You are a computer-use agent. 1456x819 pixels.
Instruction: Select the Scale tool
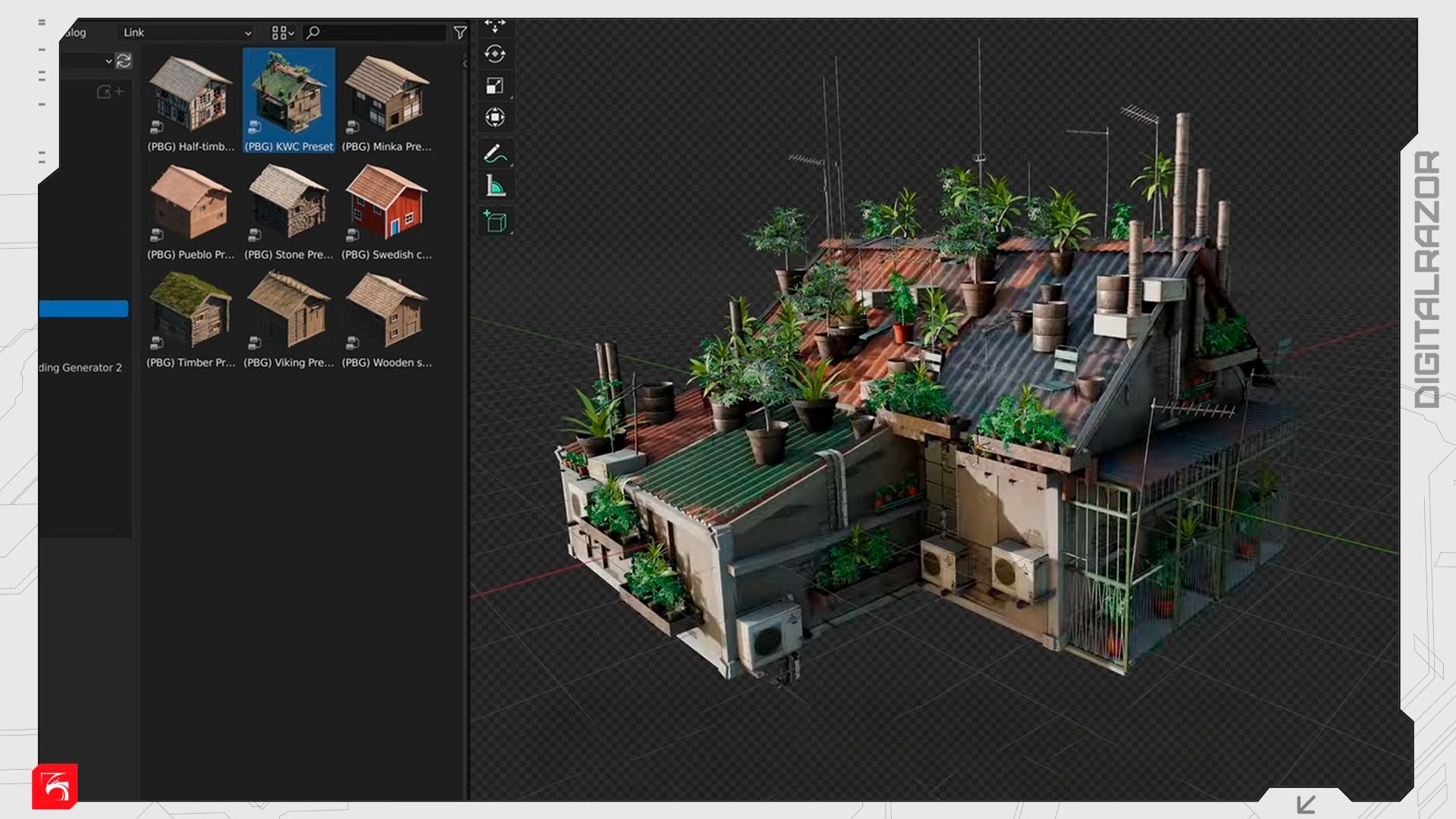pyautogui.click(x=494, y=86)
